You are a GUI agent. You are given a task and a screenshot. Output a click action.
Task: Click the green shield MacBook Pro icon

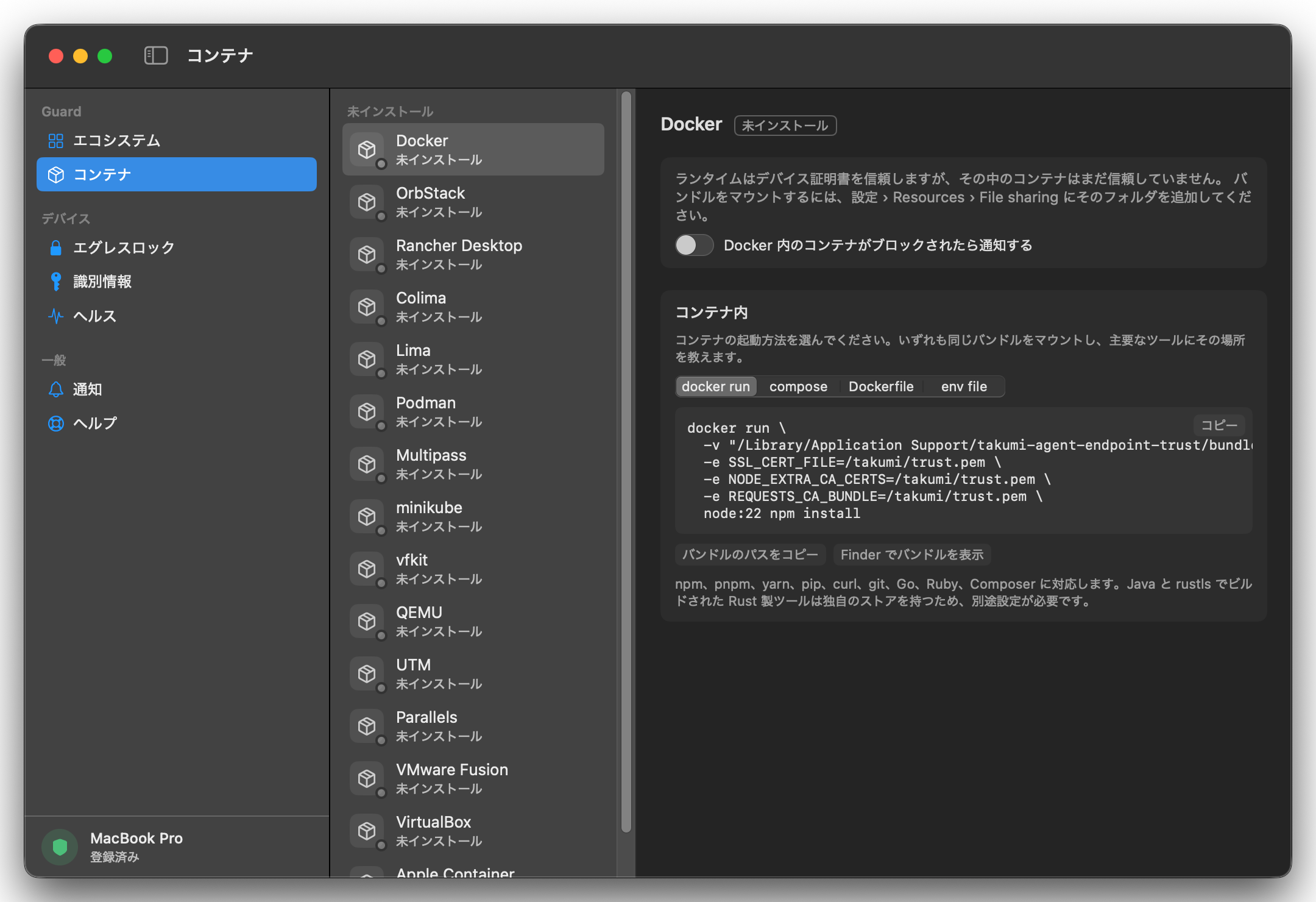(60, 847)
